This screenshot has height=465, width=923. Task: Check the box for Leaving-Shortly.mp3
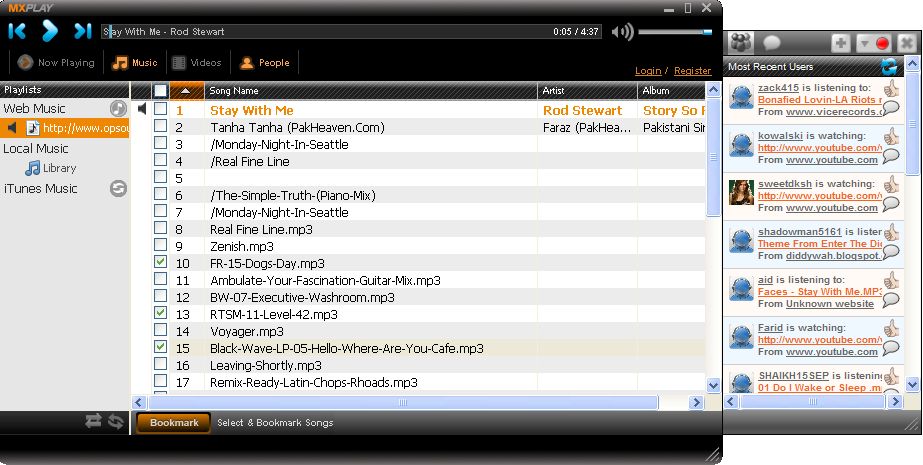coord(160,364)
